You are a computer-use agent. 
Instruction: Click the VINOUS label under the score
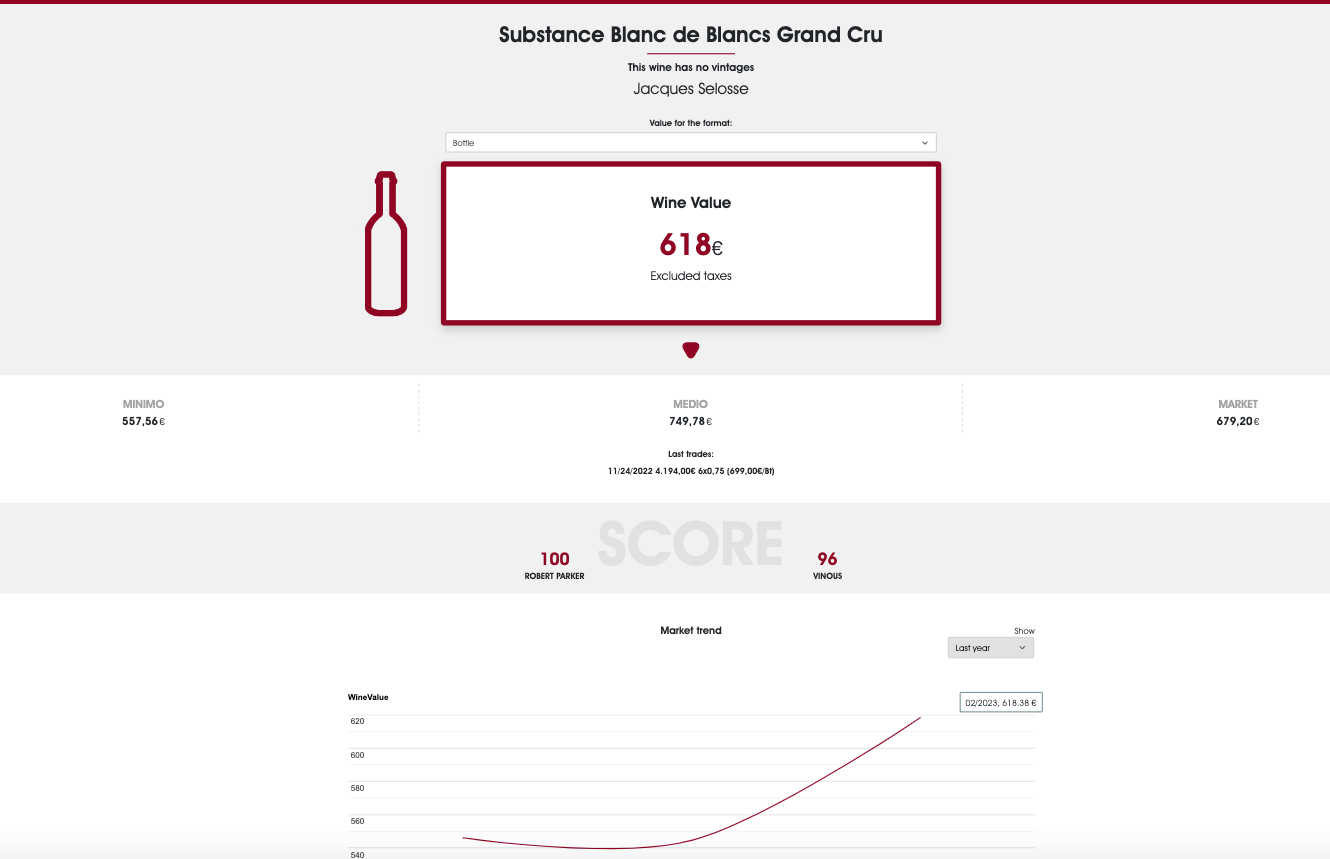[x=827, y=576]
